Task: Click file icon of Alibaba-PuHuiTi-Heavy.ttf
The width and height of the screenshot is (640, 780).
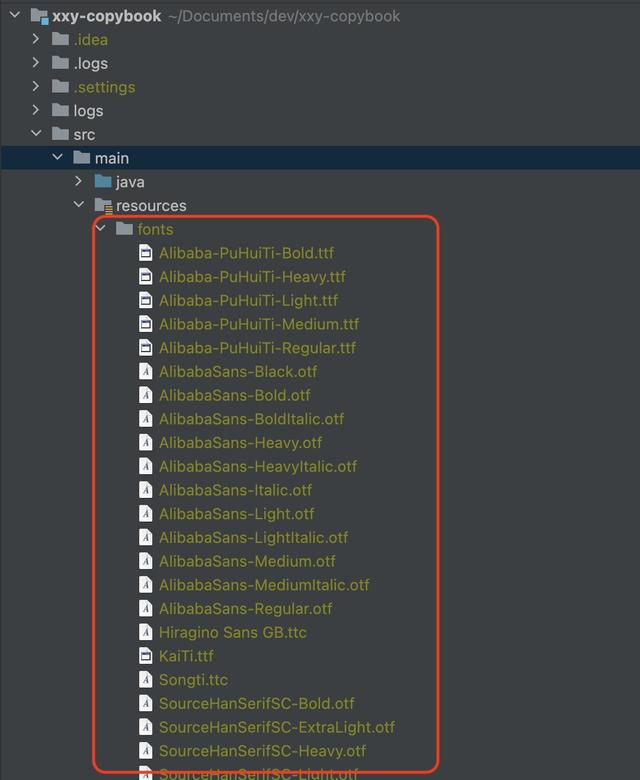Action: pos(146,277)
